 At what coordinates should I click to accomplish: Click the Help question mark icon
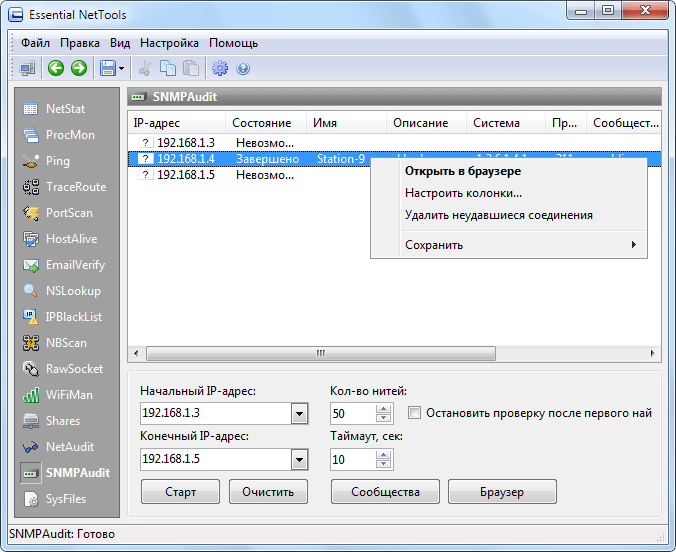coord(243,68)
